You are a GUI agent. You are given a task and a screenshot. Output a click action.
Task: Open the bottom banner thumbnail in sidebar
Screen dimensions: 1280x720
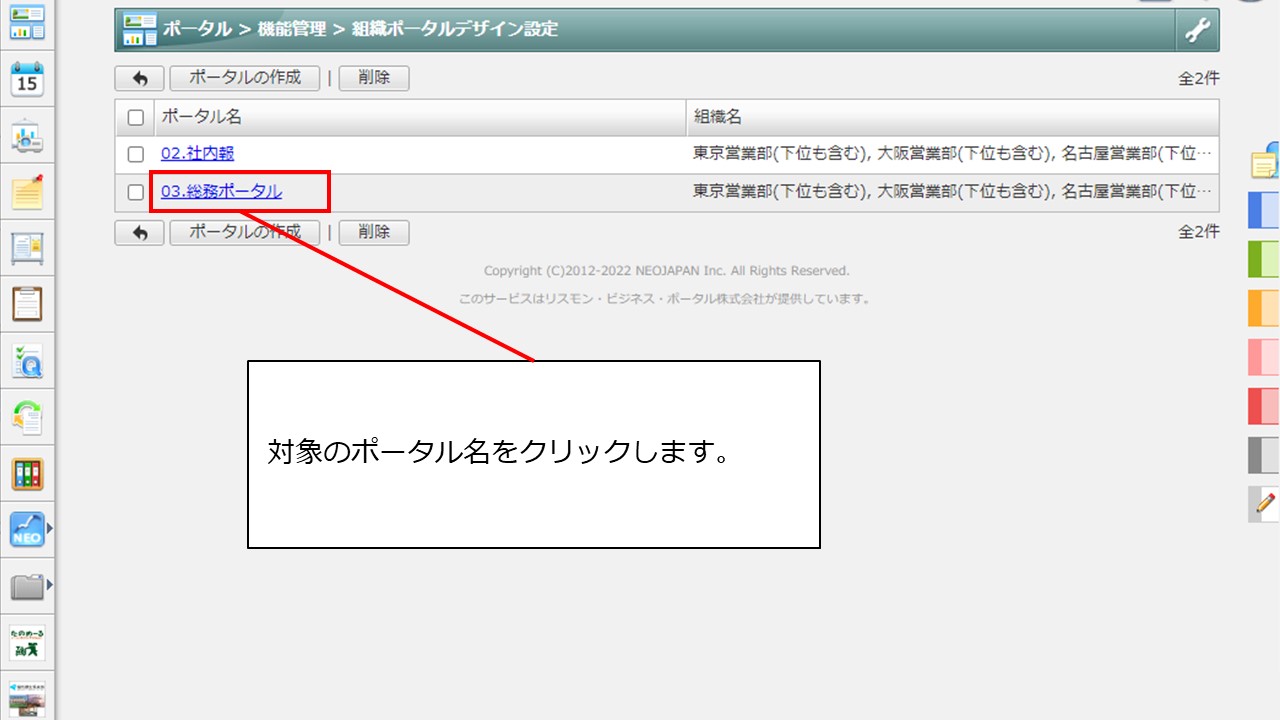click(x=27, y=699)
